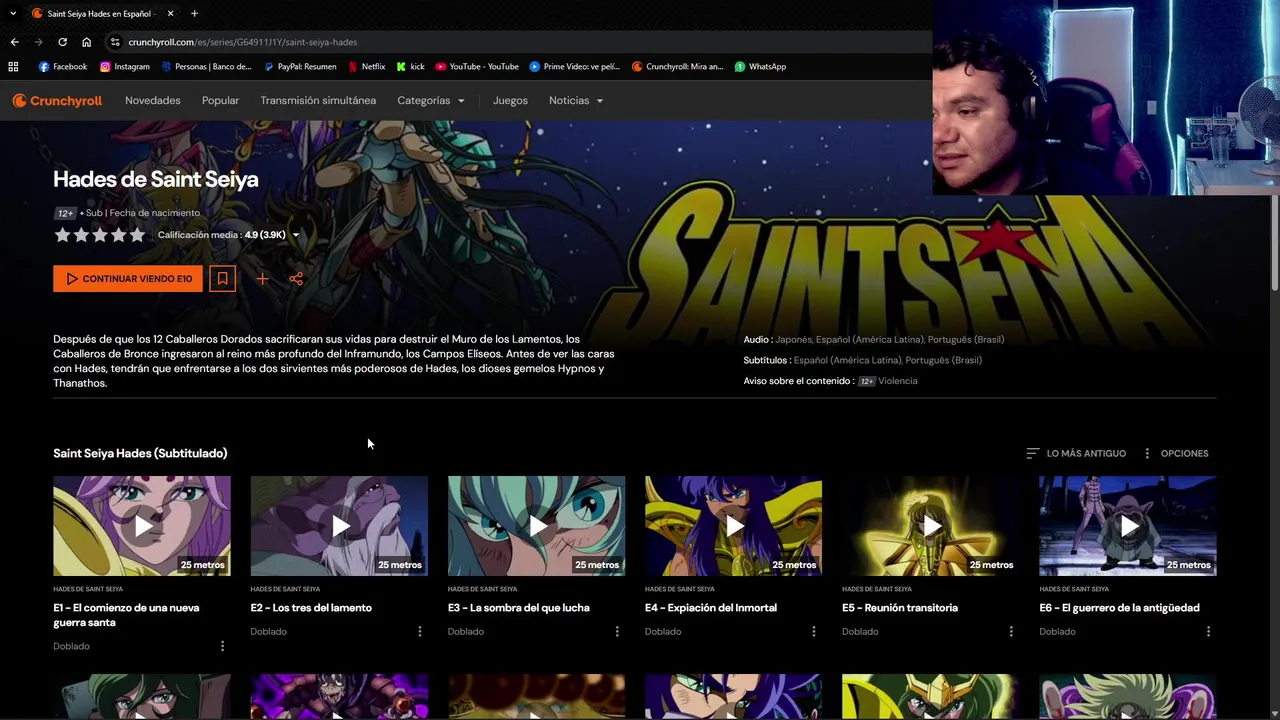Screen dimensions: 1280x720
Task: Click the site info icon in the address bar
Action: tap(115, 42)
